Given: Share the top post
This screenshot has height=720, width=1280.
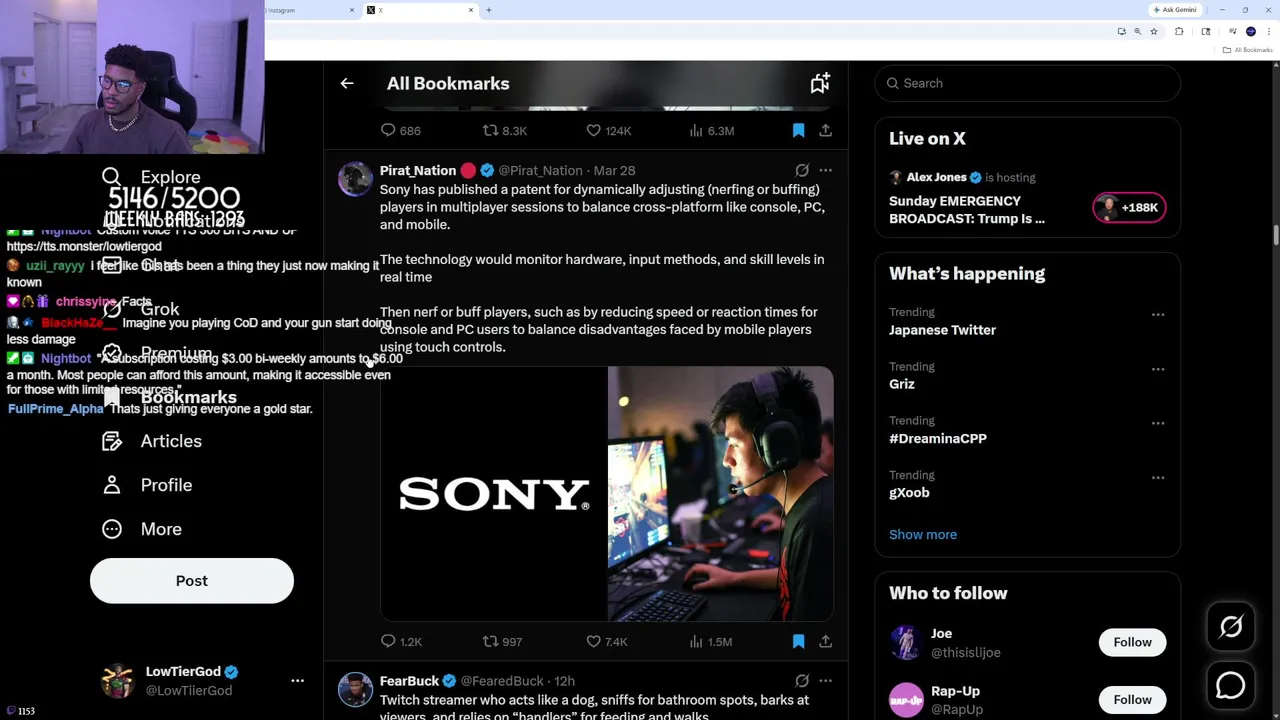Looking at the screenshot, I should 825,131.
